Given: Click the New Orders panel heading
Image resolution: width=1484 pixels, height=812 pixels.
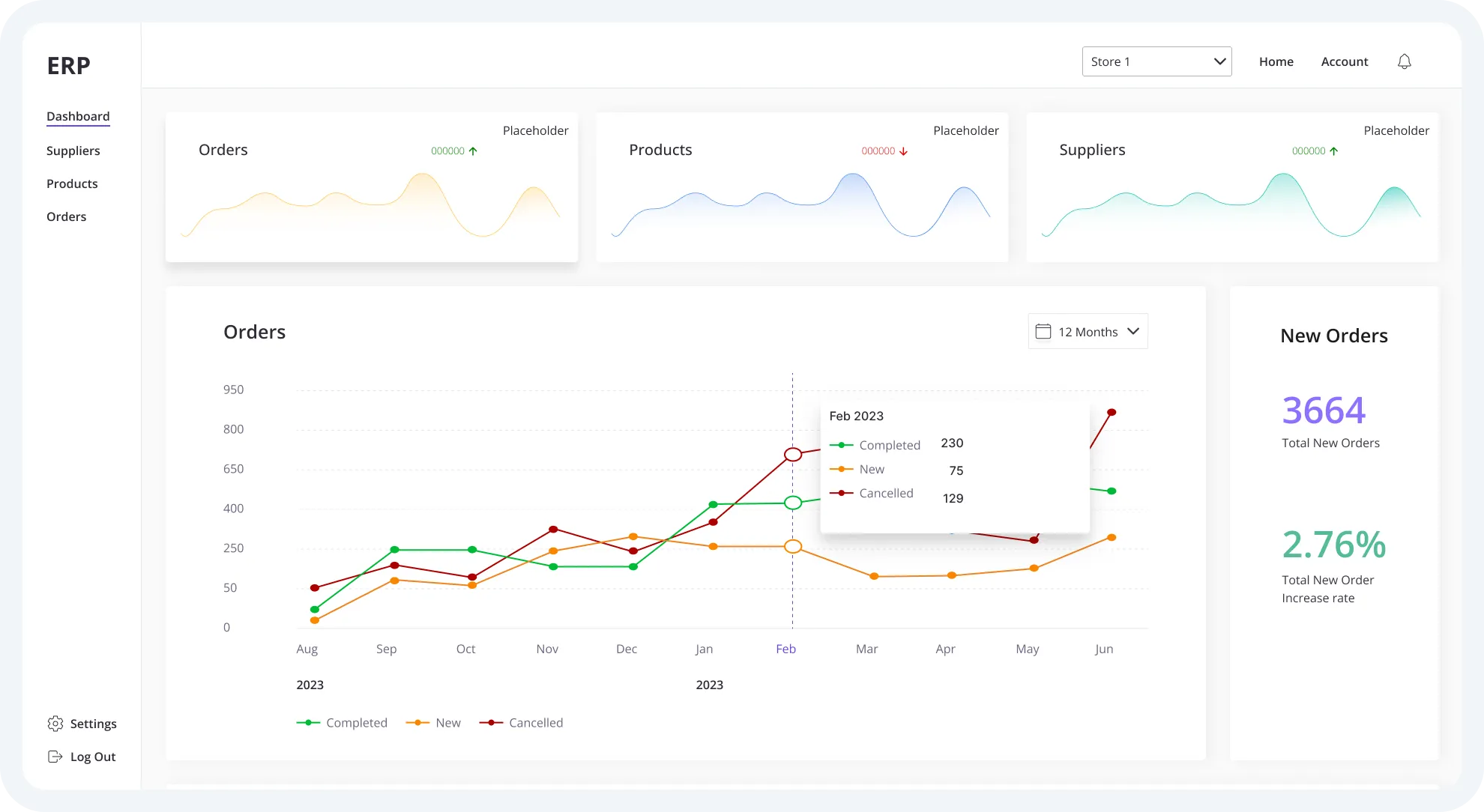Looking at the screenshot, I should 1334,336.
